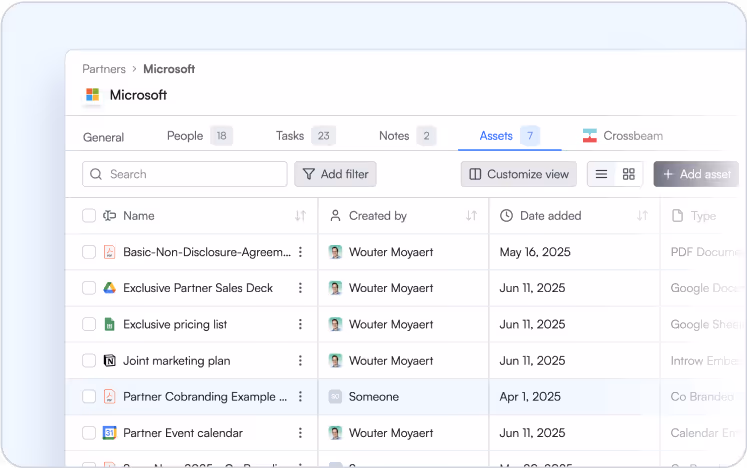The width and height of the screenshot is (747, 468).
Task: Open the People tab
Action: pyautogui.click(x=199, y=136)
